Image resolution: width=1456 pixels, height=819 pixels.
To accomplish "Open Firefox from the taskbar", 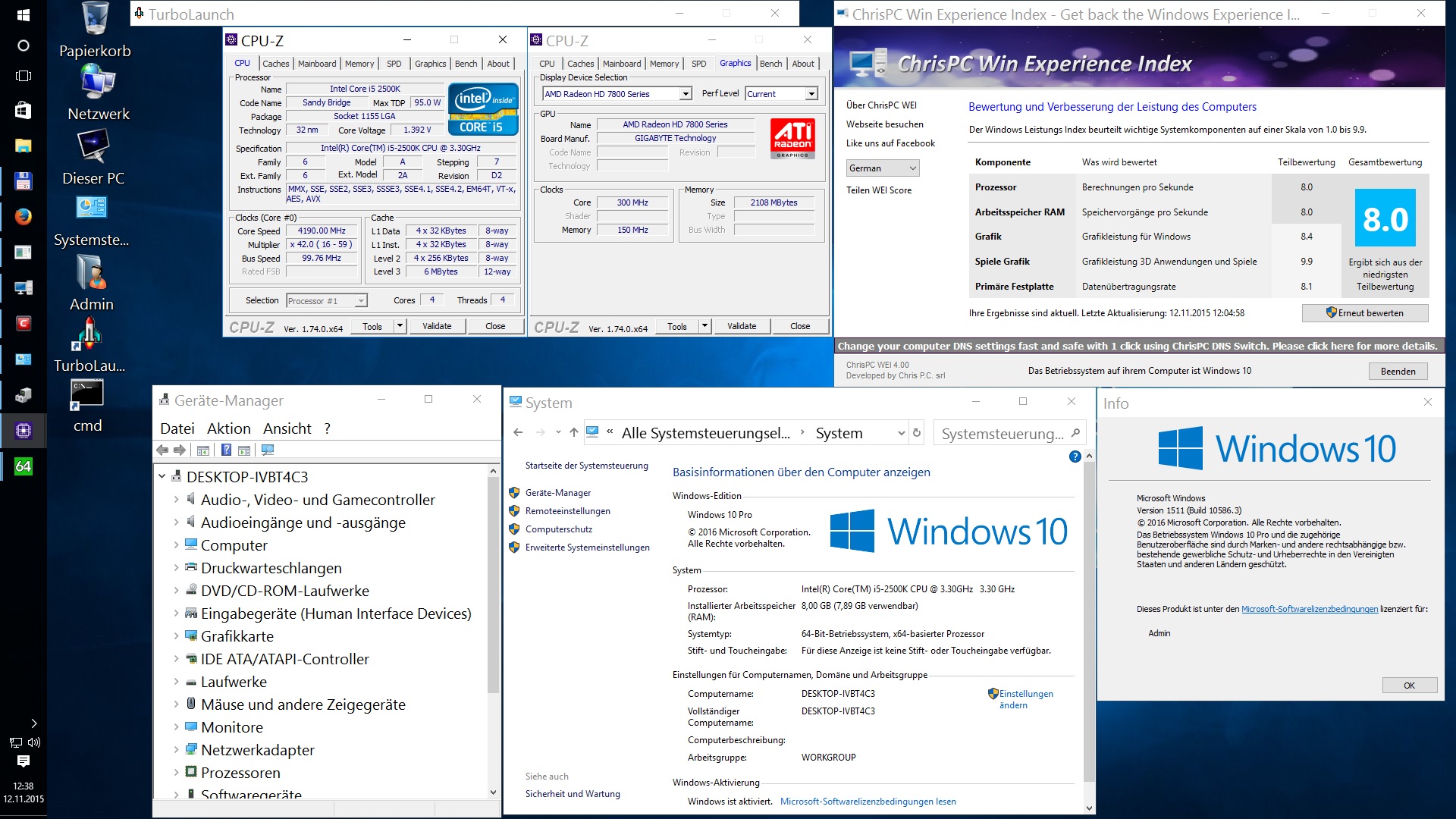I will (x=24, y=217).
